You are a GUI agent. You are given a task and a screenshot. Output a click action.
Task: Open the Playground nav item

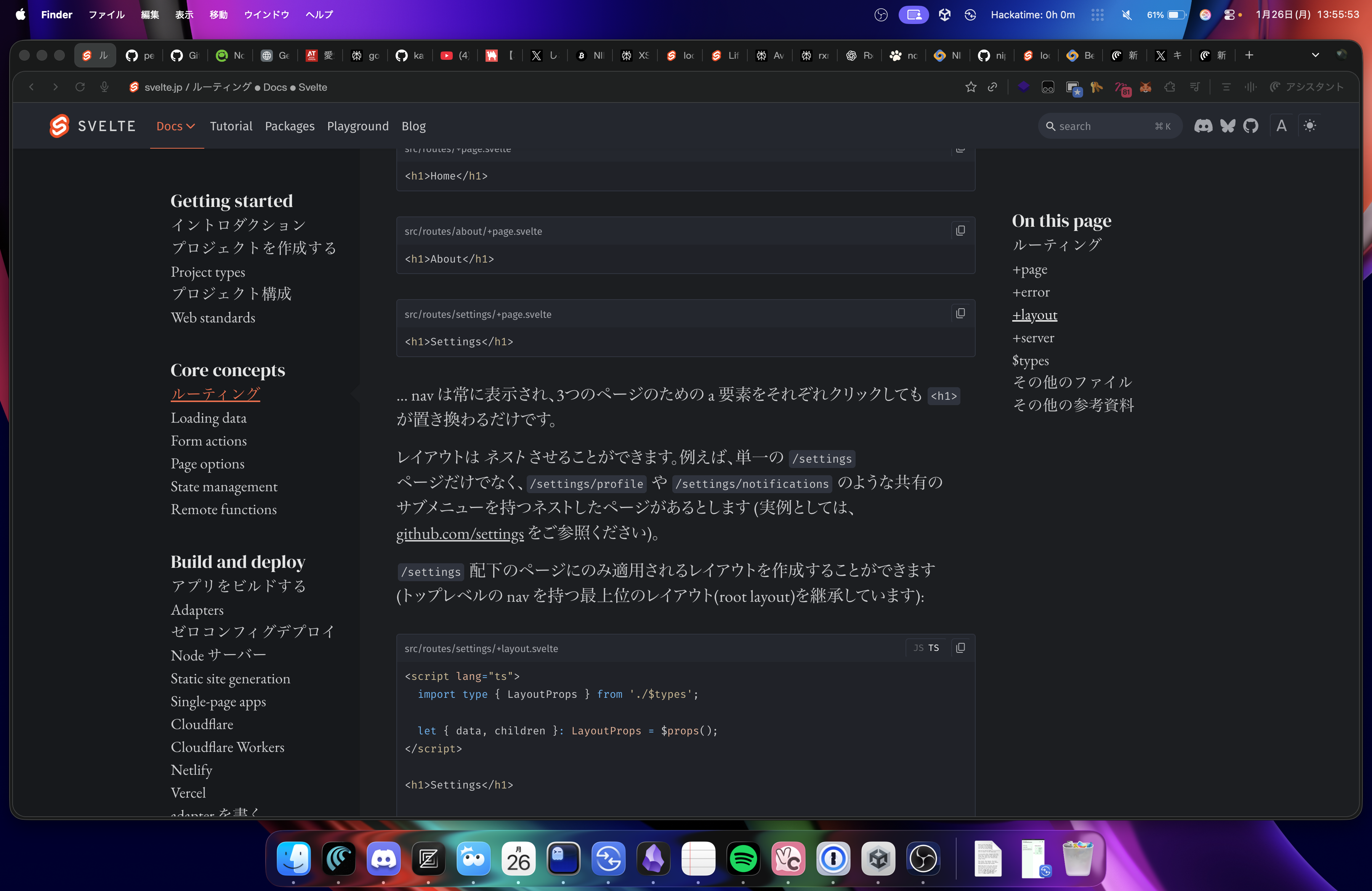tap(357, 126)
